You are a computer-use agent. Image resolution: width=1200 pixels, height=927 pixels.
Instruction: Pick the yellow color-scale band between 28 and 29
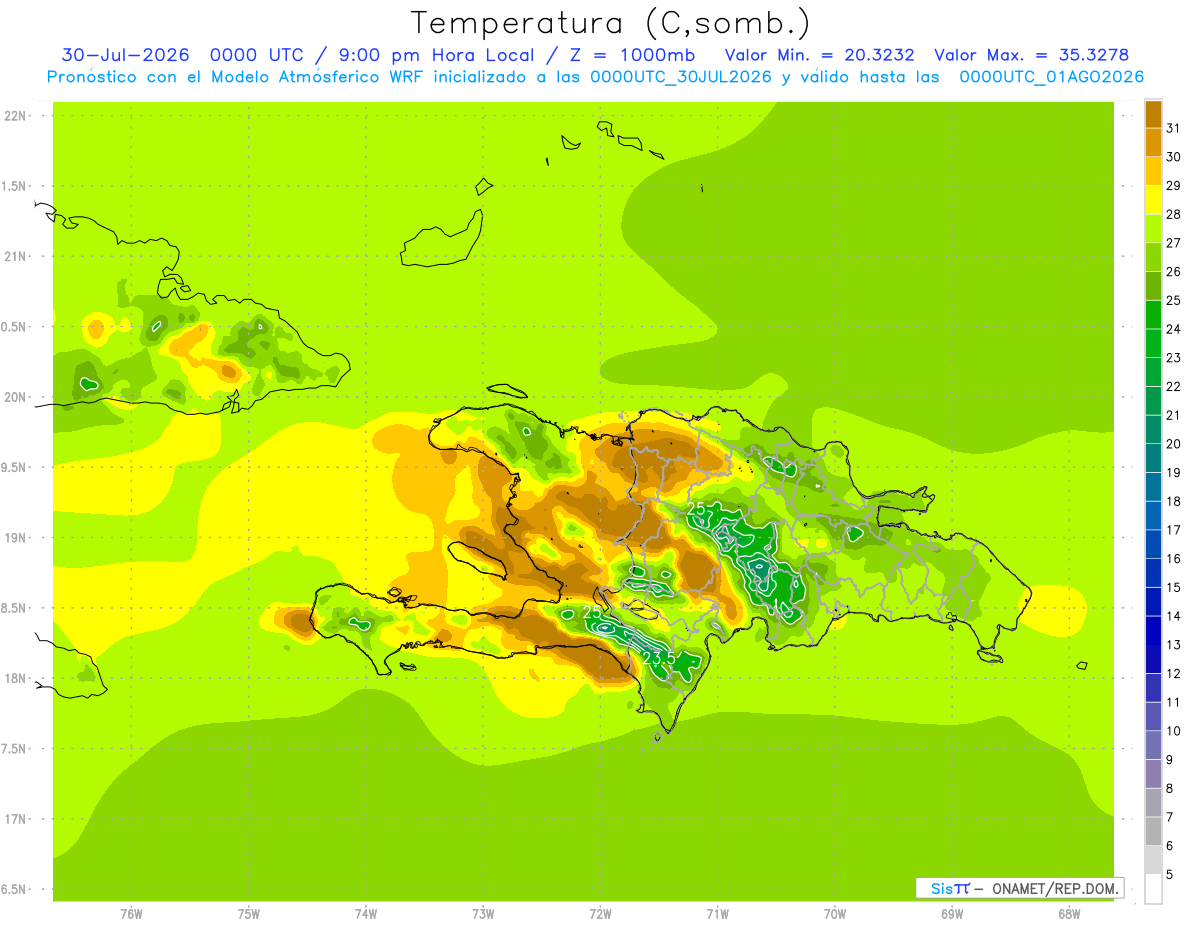click(x=1153, y=200)
